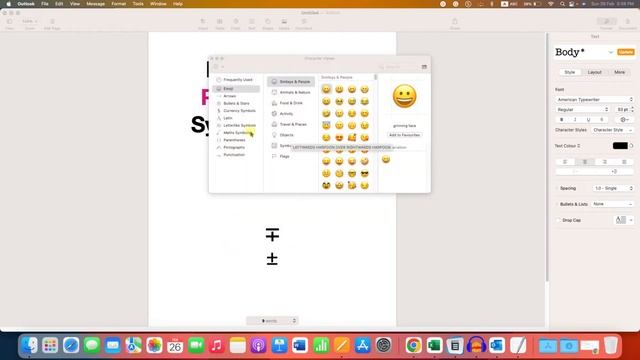The image size is (640, 360).
Task: Enable the Drop Cap checkbox
Action: click(558, 220)
